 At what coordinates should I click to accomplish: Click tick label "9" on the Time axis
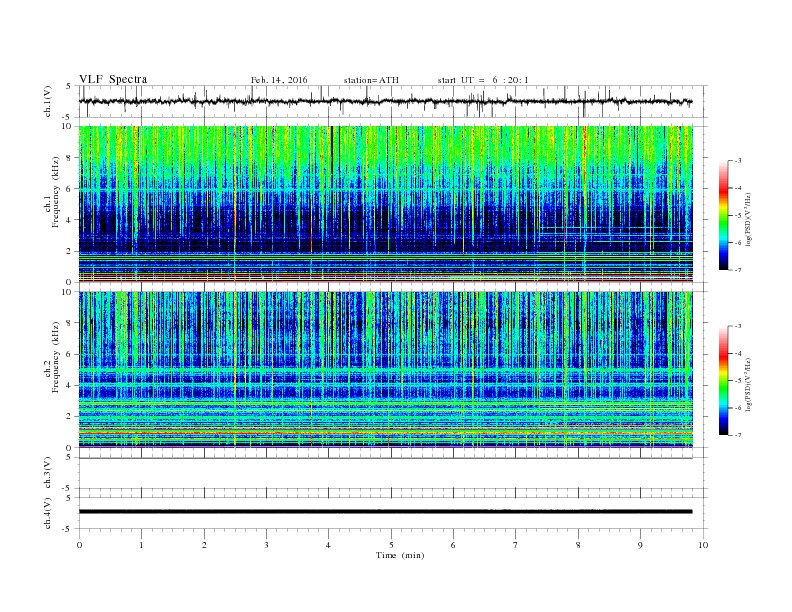tap(640, 545)
